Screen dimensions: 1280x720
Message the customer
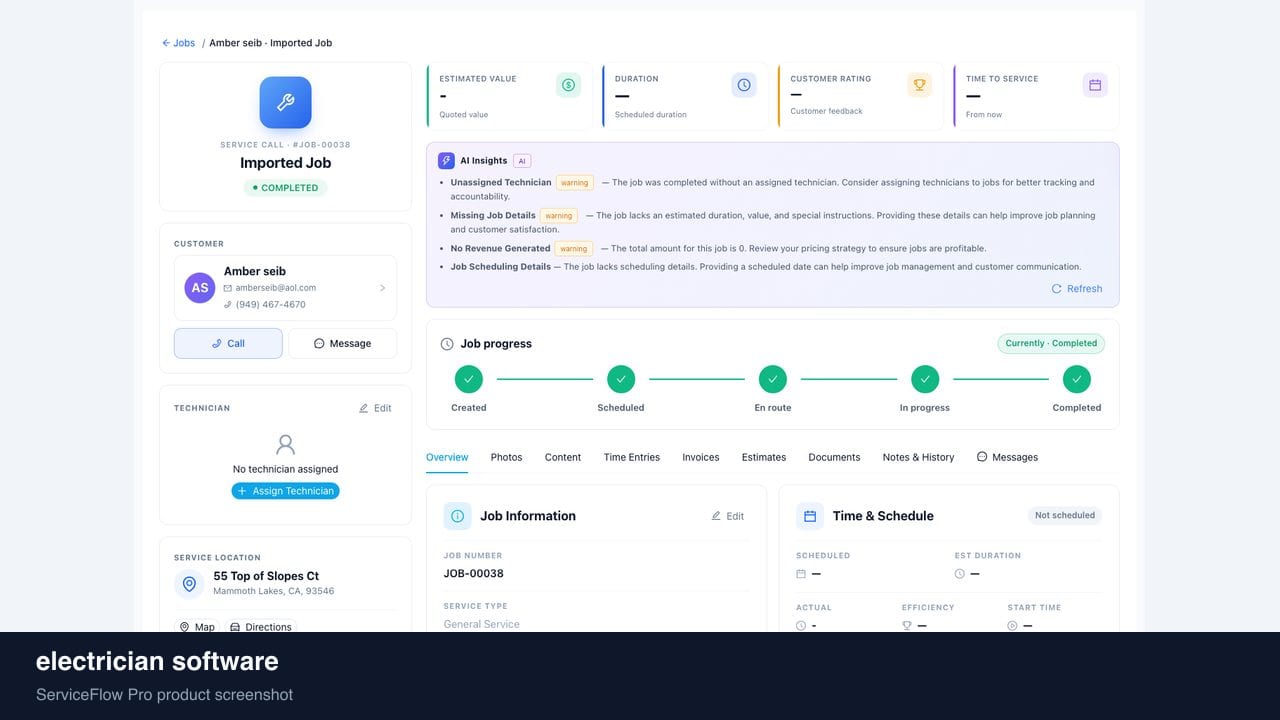(342, 343)
